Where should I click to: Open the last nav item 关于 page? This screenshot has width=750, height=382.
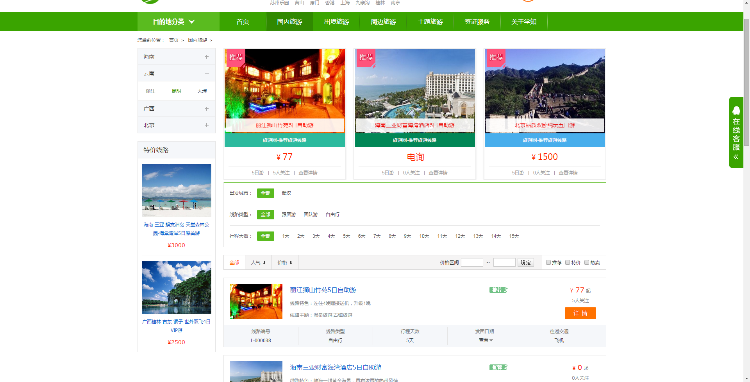pyautogui.click(x=524, y=22)
